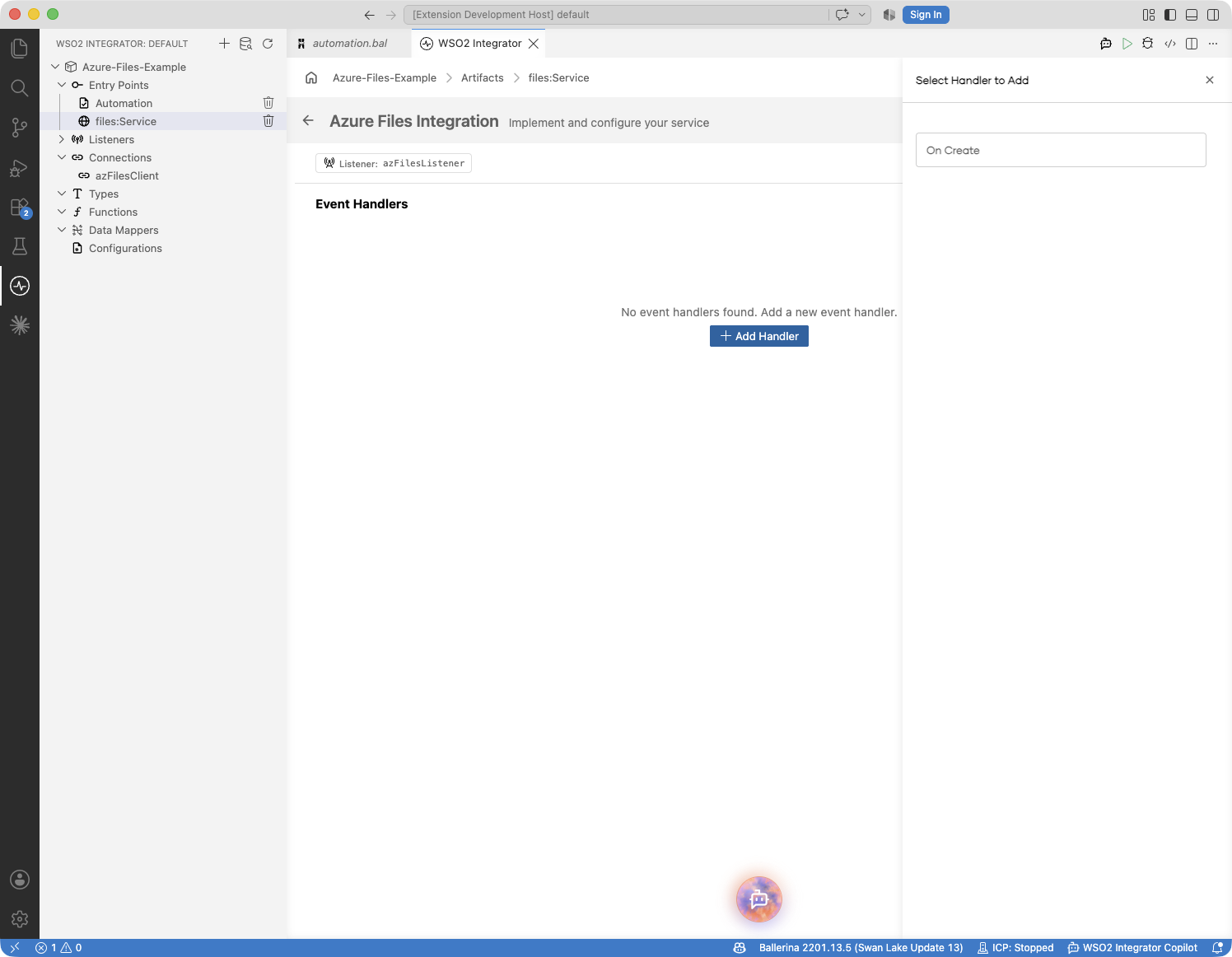This screenshot has height=957, width=1232.
Task: Open the Explorer view in activity bar
Action: [20, 49]
